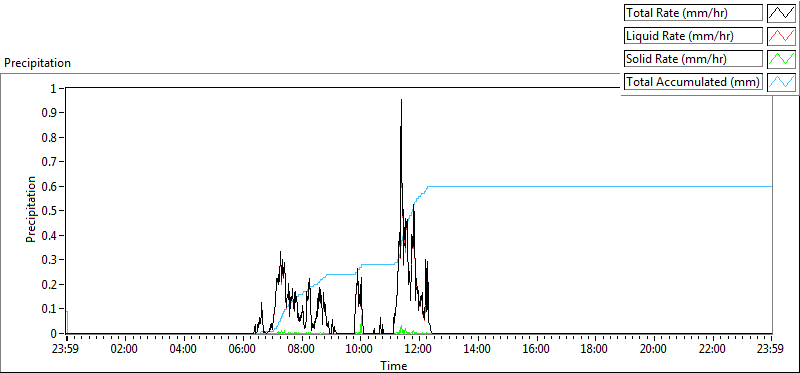Click the Precipitation chart caption above graph
The height and width of the screenshot is (373, 800).
click(x=37, y=63)
